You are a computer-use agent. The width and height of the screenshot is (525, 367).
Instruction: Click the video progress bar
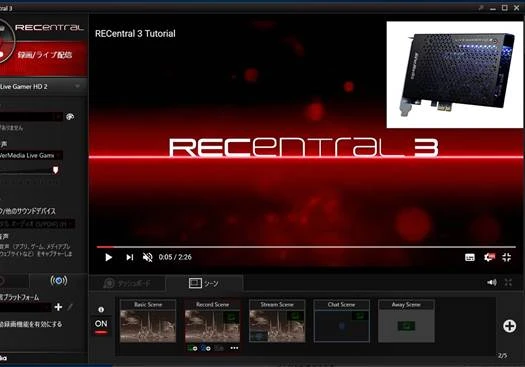coord(306,247)
